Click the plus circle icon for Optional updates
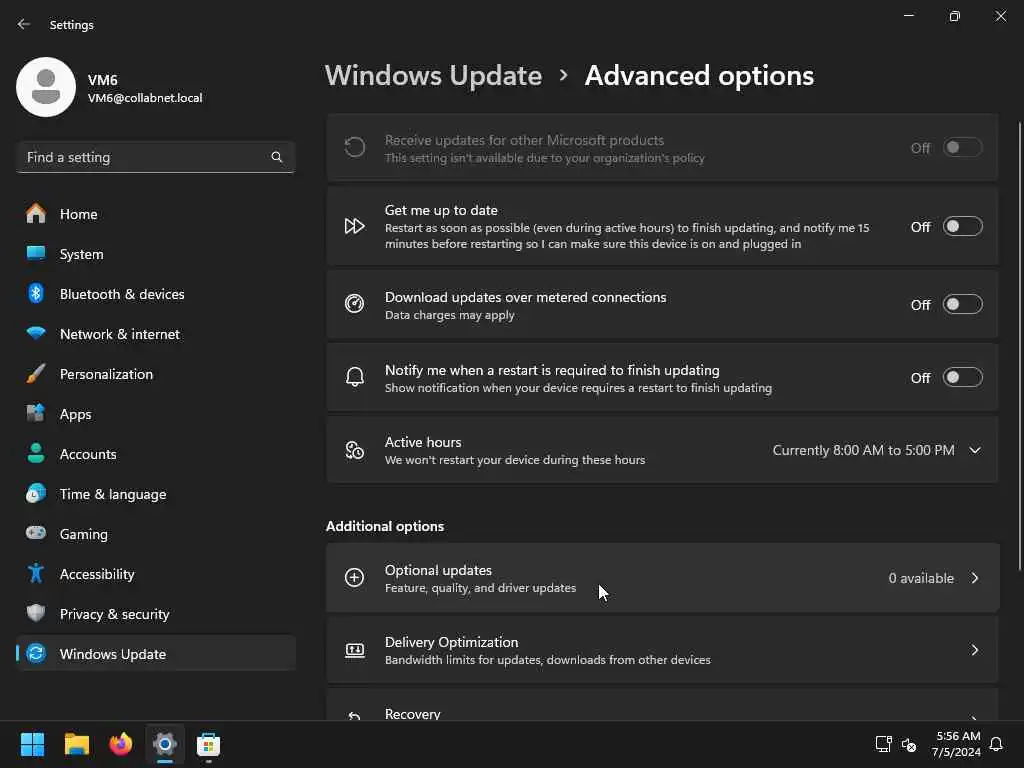 (x=355, y=577)
